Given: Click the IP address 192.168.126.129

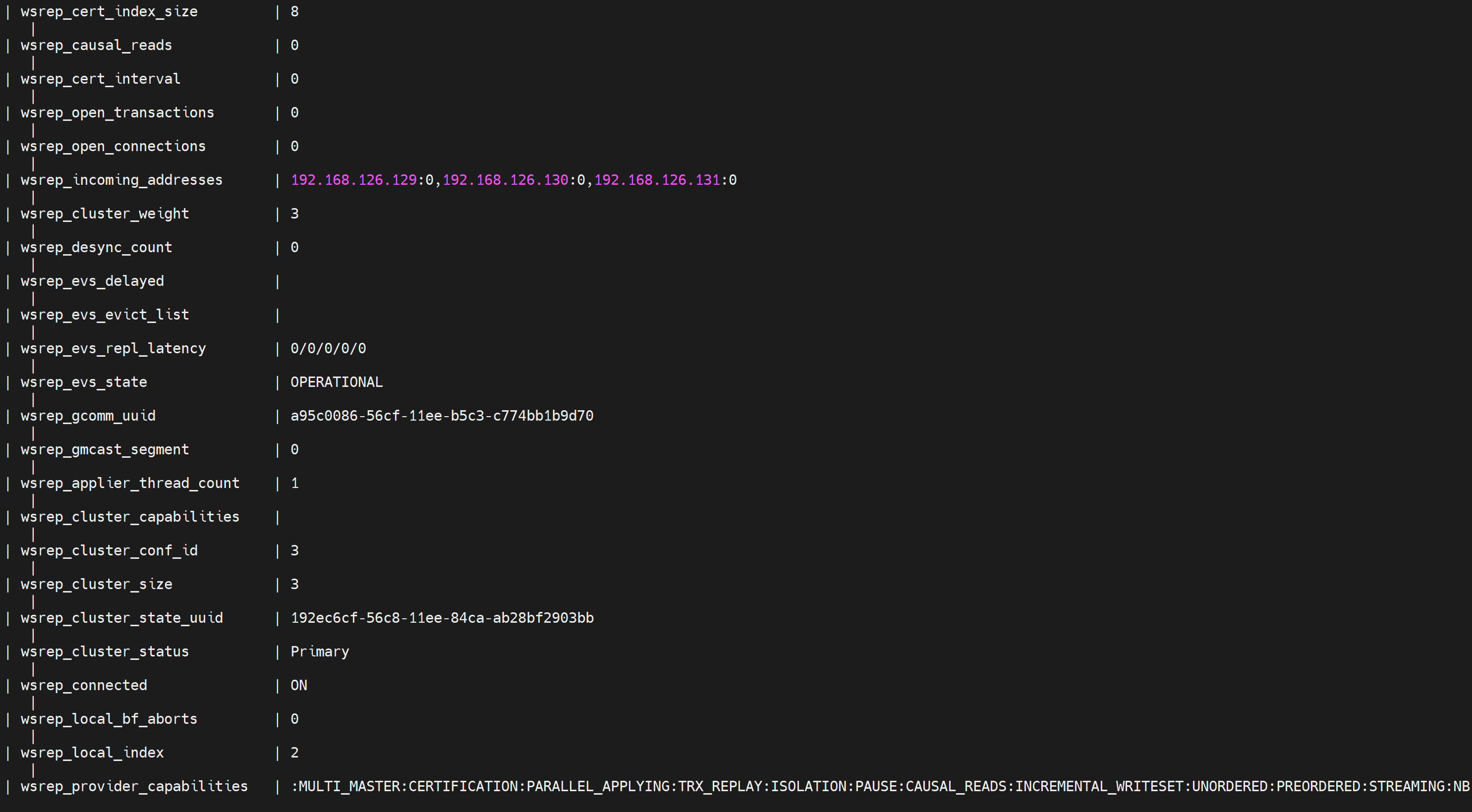Looking at the screenshot, I should coord(354,180).
